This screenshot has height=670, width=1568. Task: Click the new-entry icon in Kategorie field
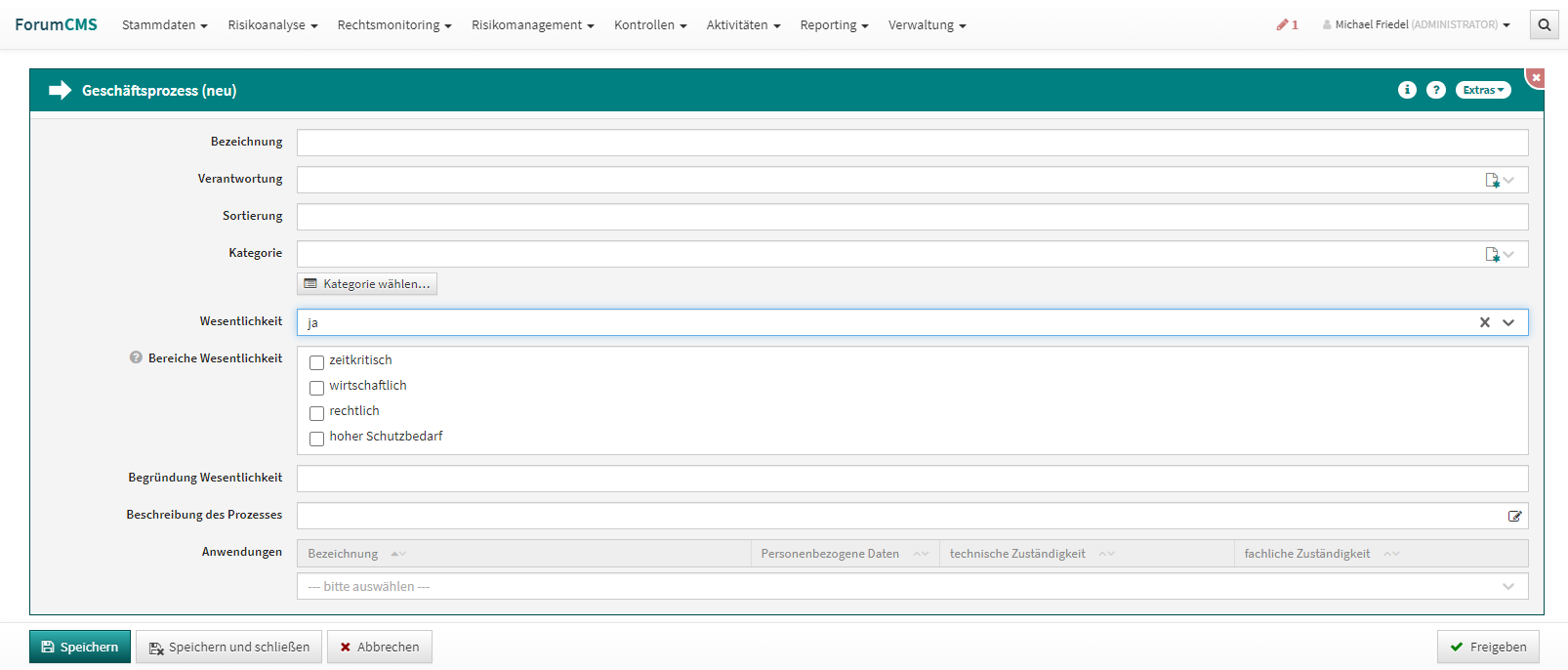coord(1492,254)
